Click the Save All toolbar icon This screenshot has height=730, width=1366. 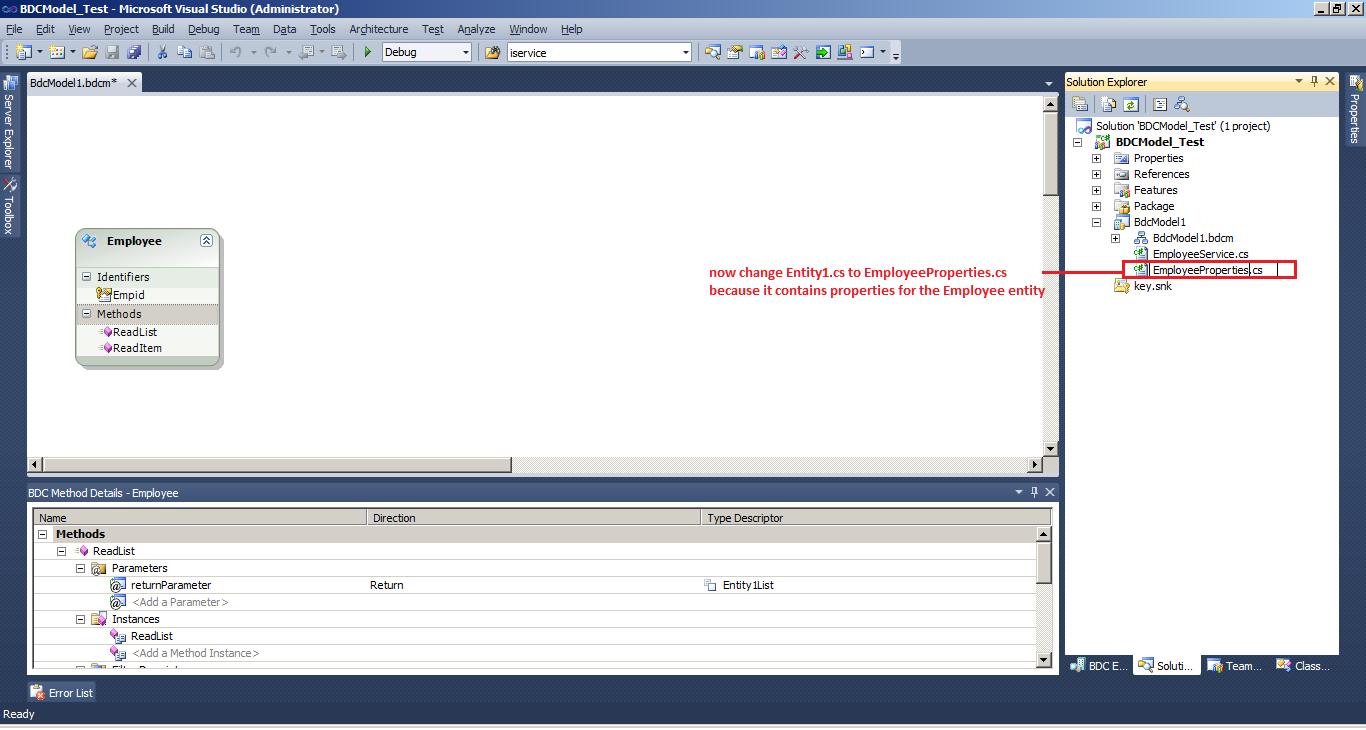[x=134, y=52]
